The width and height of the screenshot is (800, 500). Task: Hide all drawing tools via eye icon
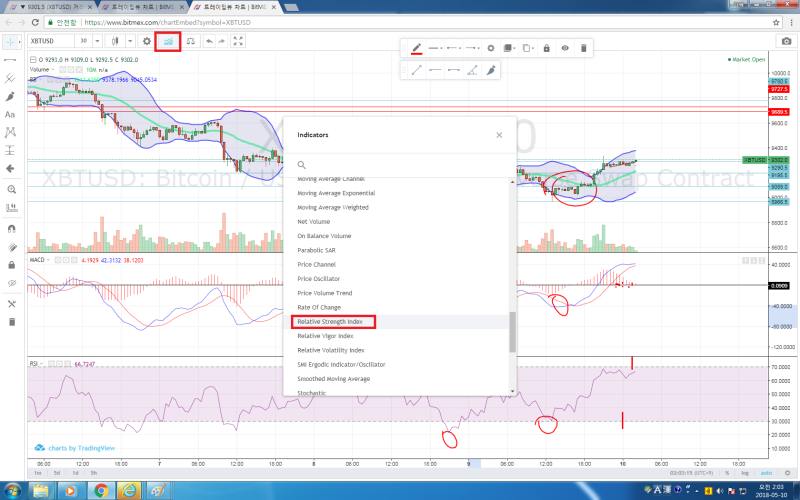click(11, 283)
